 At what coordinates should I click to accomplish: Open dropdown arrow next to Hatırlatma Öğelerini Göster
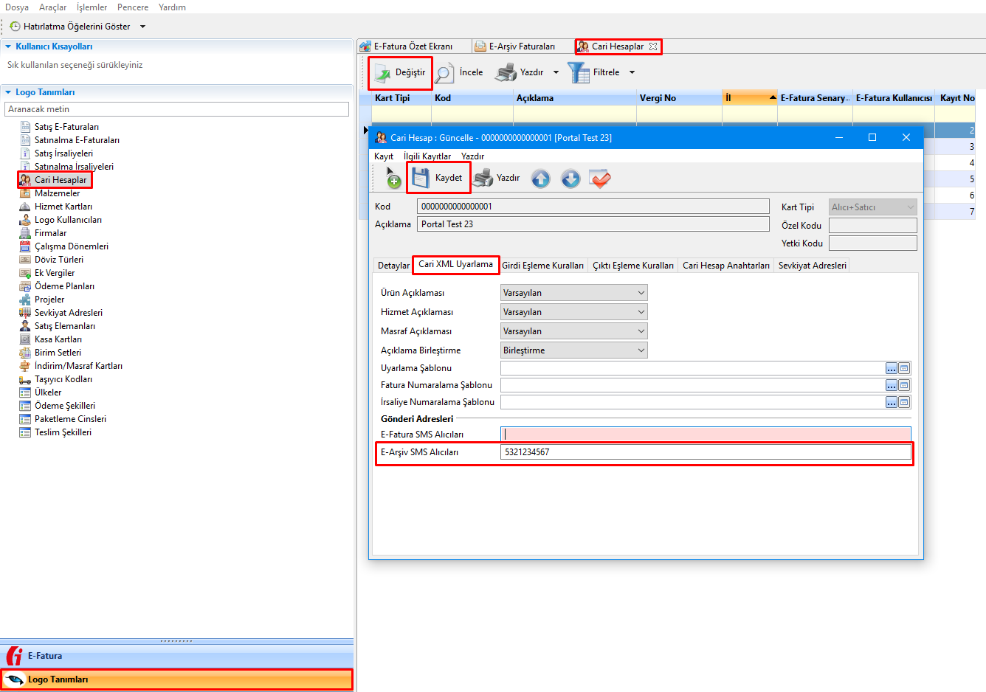tap(143, 26)
